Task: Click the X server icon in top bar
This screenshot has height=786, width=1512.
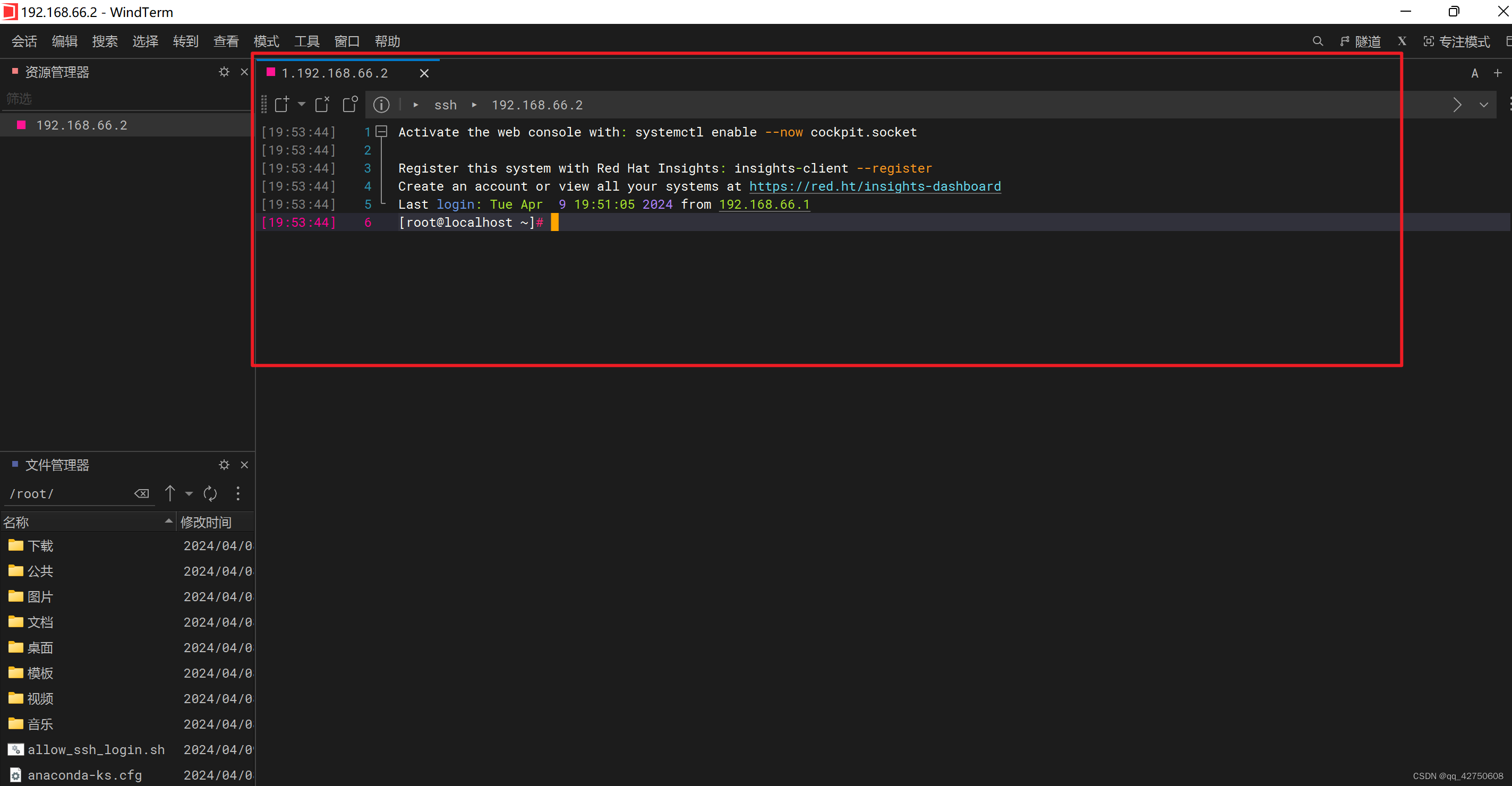Action: tap(1402, 41)
